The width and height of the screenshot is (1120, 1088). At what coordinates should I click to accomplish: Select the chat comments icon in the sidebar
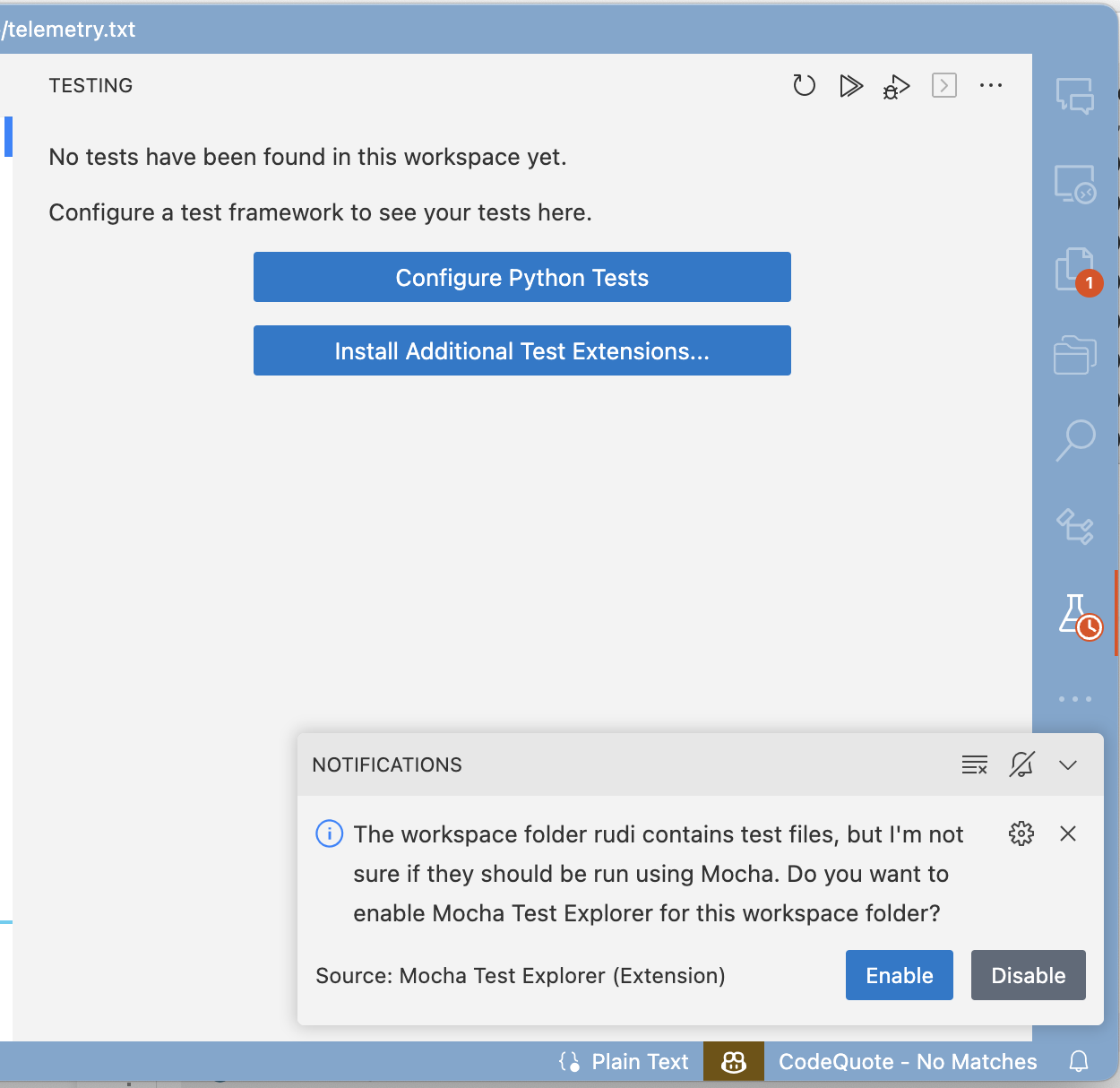pyautogui.click(x=1074, y=97)
